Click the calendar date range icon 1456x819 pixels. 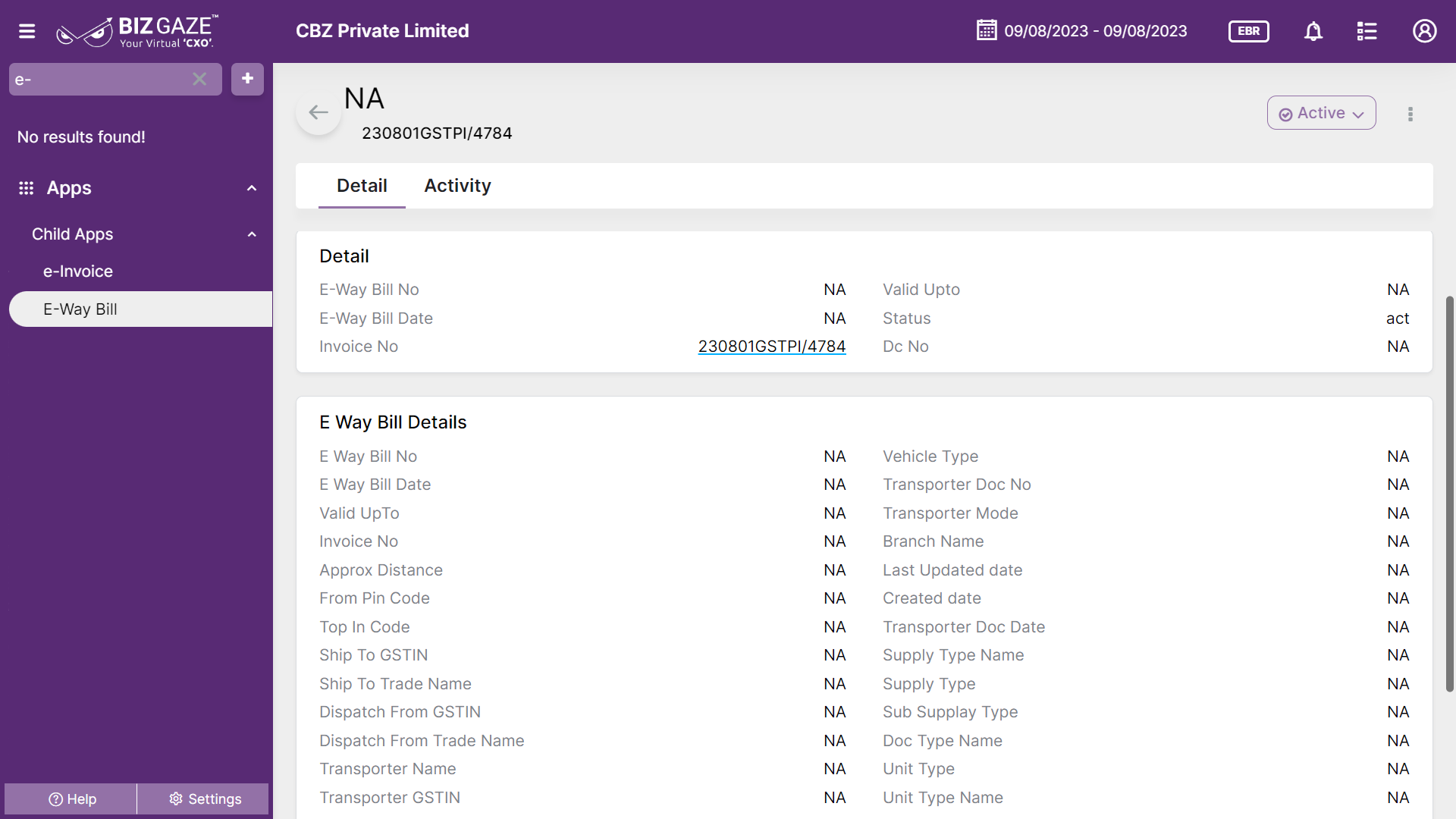987,30
